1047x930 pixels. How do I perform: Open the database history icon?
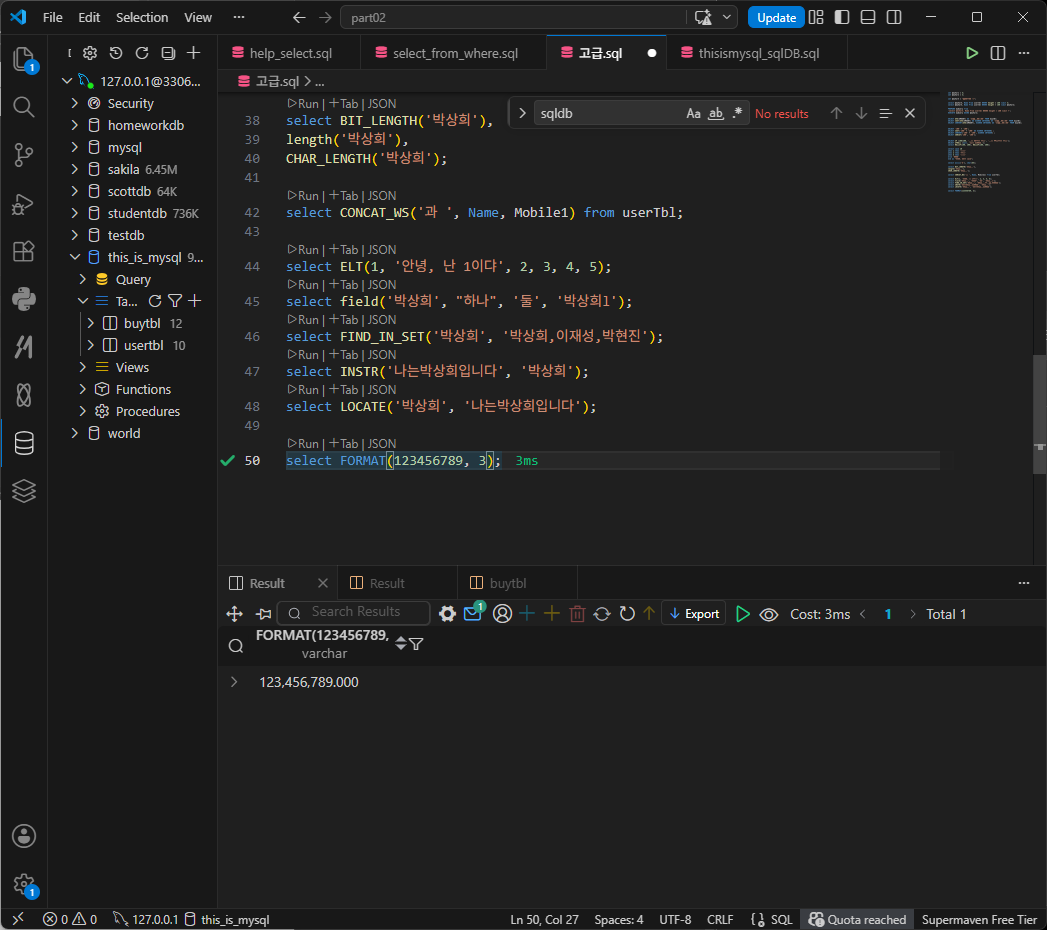pos(116,53)
